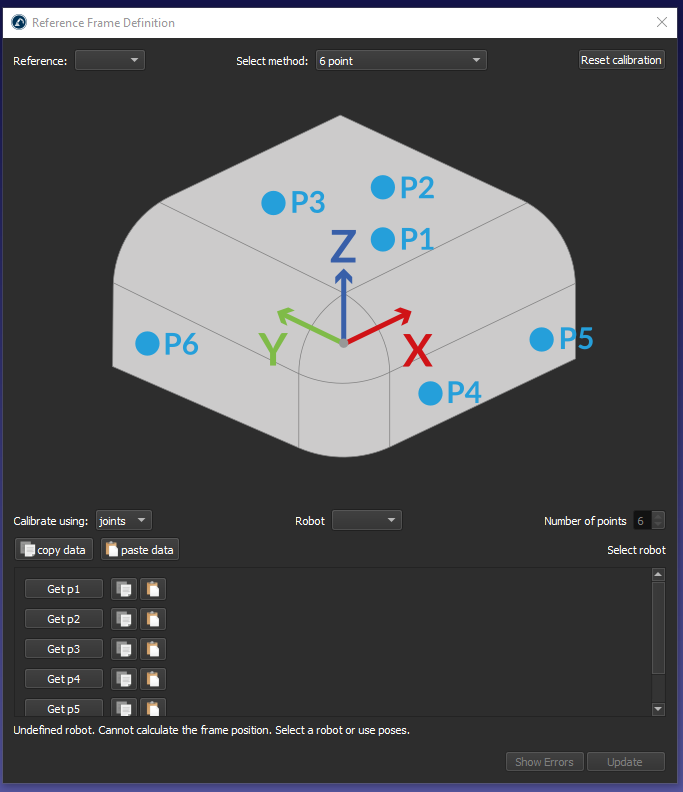Paste data into the p3 point
This screenshot has width=683, height=792.
(153, 649)
